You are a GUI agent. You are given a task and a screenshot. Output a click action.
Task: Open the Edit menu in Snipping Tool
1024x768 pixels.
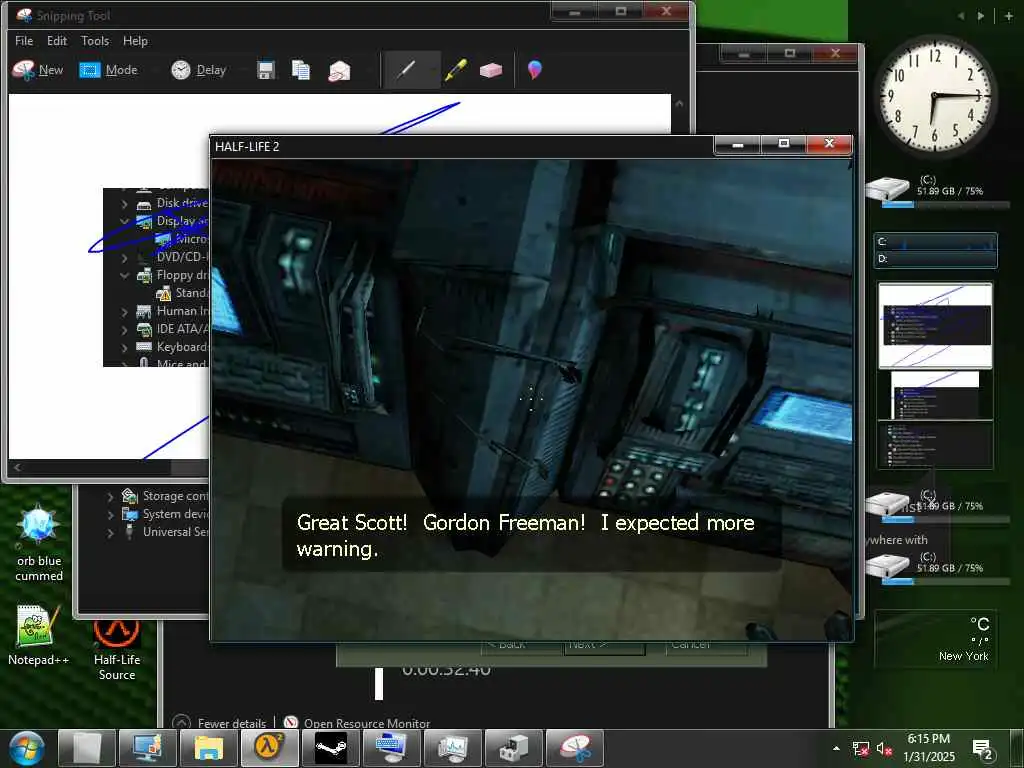click(x=57, y=40)
